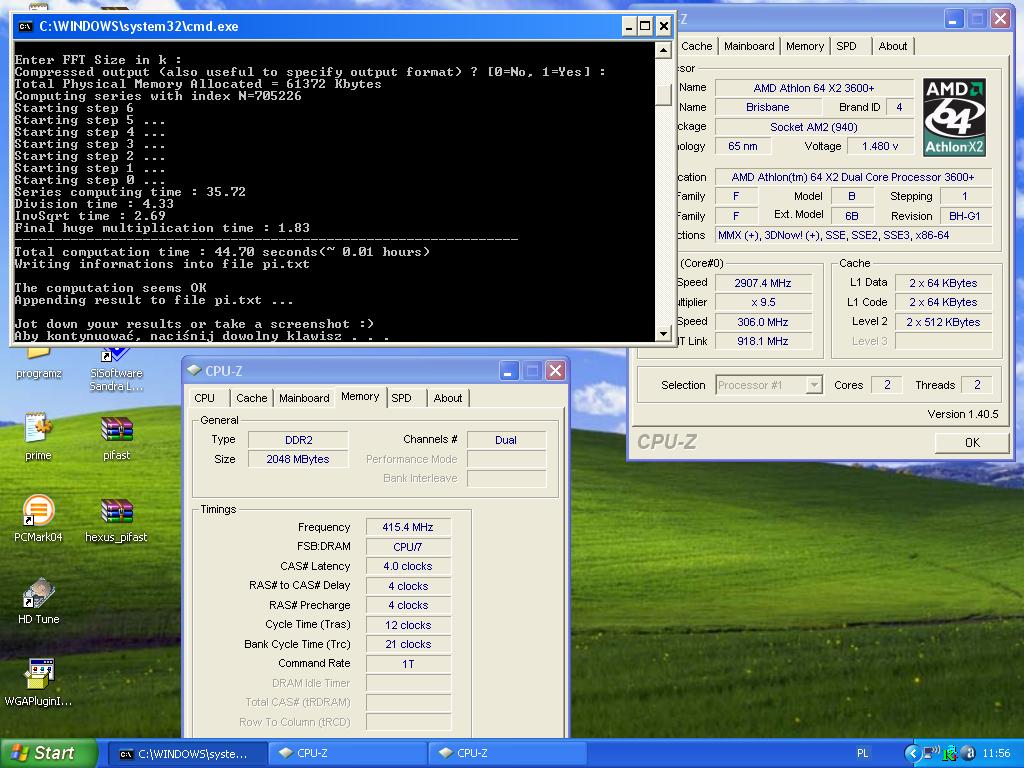Viewport: 1024px width, 768px height.
Task: Click the 21 clocks Trc value
Action: click(x=408, y=644)
